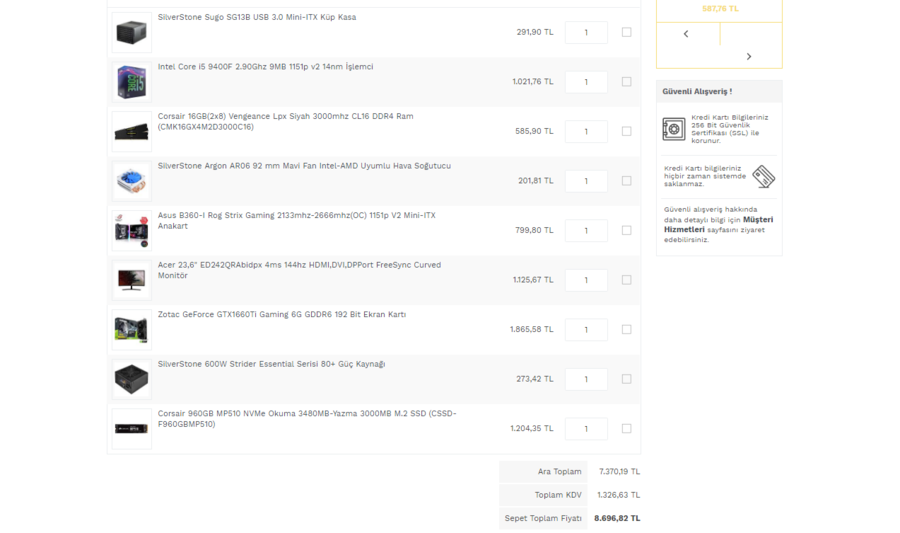The height and width of the screenshot is (533, 900).
Task: Go to next item with right chevron arrow
Action: coord(748,56)
